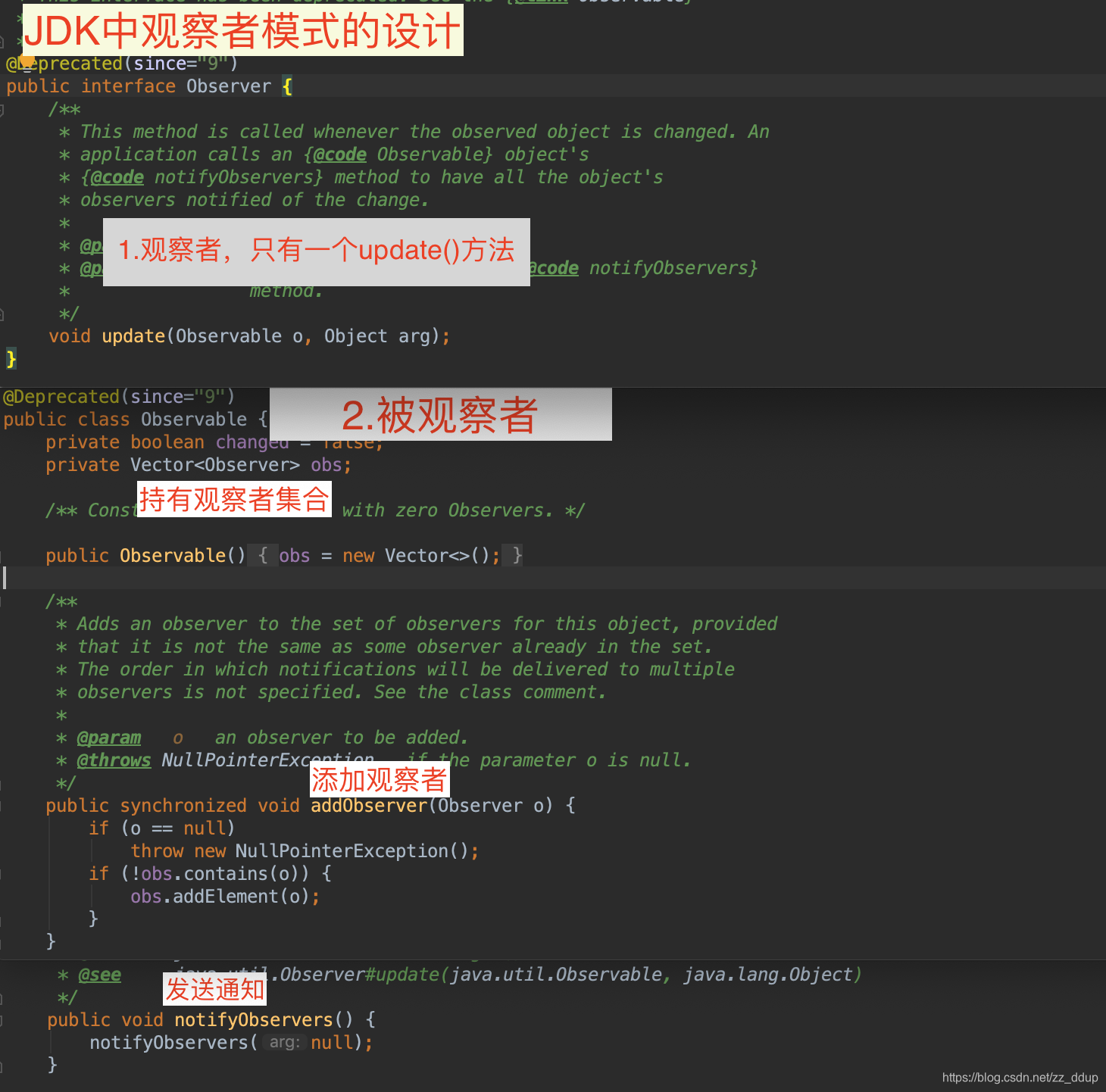Image resolution: width=1106 pixels, height=1092 pixels.
Task: Click '@Deprecated' annotation above class Observable
Action: pyautogui.click(x=61, y=397)
